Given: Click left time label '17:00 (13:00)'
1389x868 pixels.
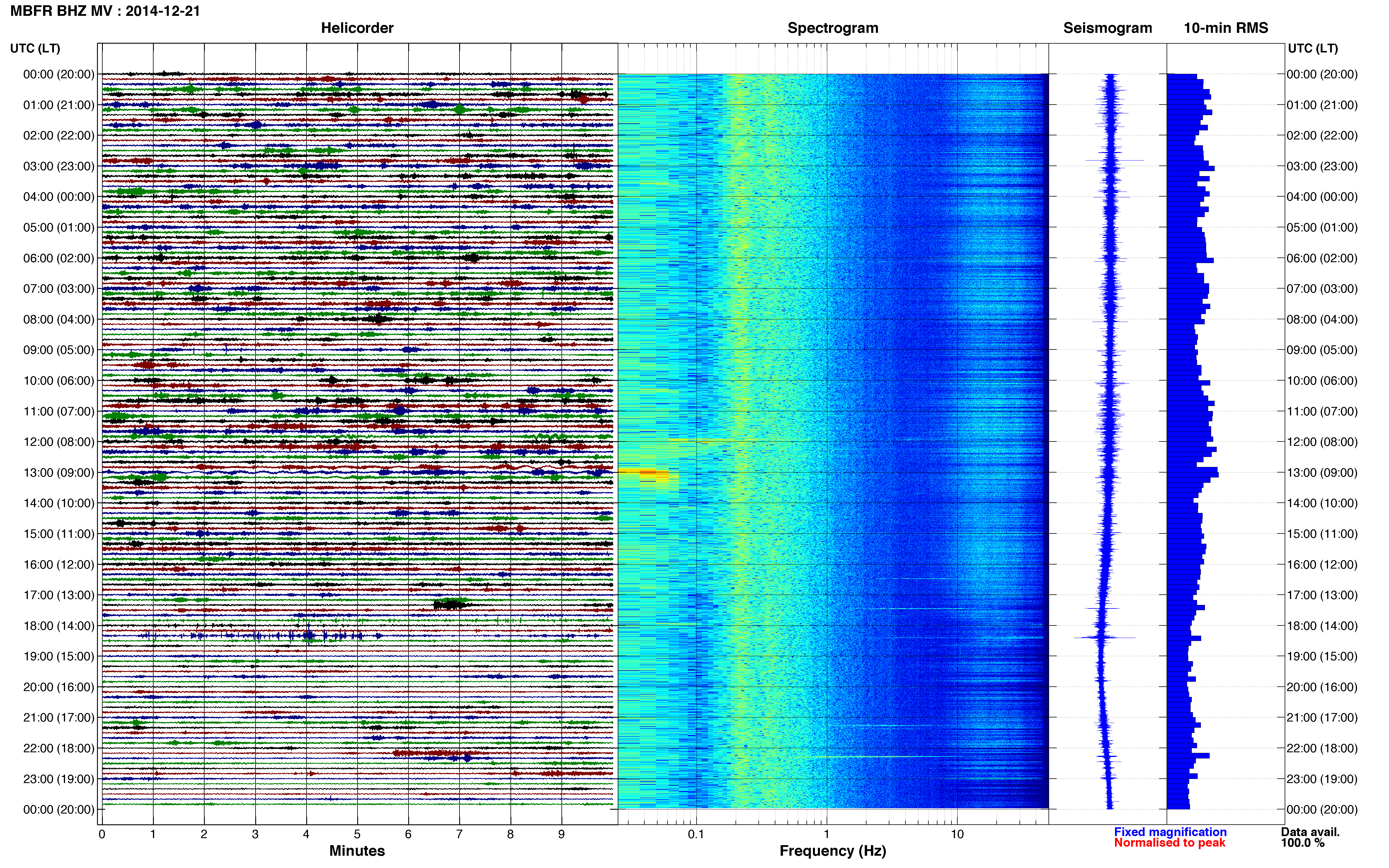Looking at the screenshot, I should click(59, 595).
